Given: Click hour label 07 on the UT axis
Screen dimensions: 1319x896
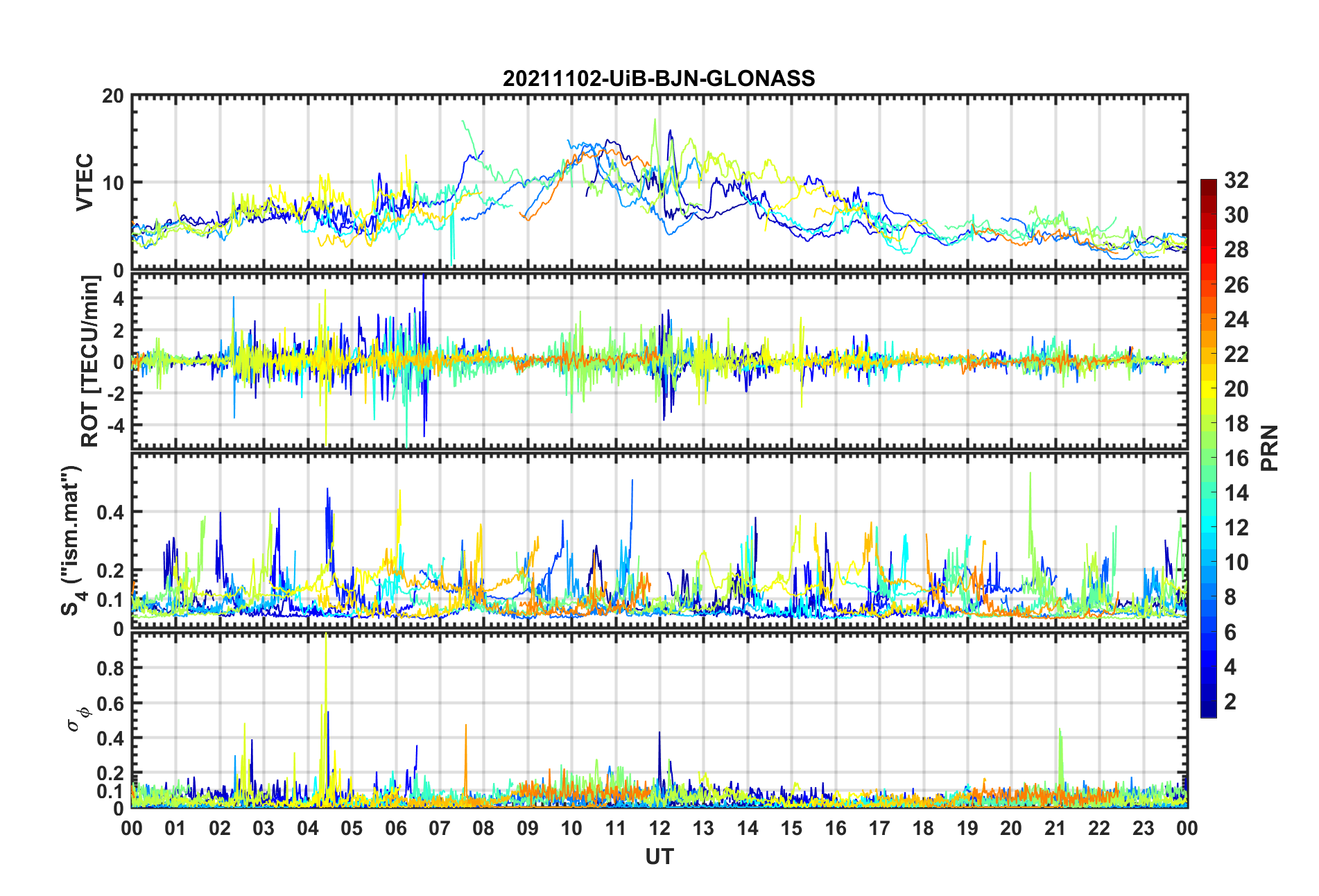Looking at the screenshot, I should point(440,829).
